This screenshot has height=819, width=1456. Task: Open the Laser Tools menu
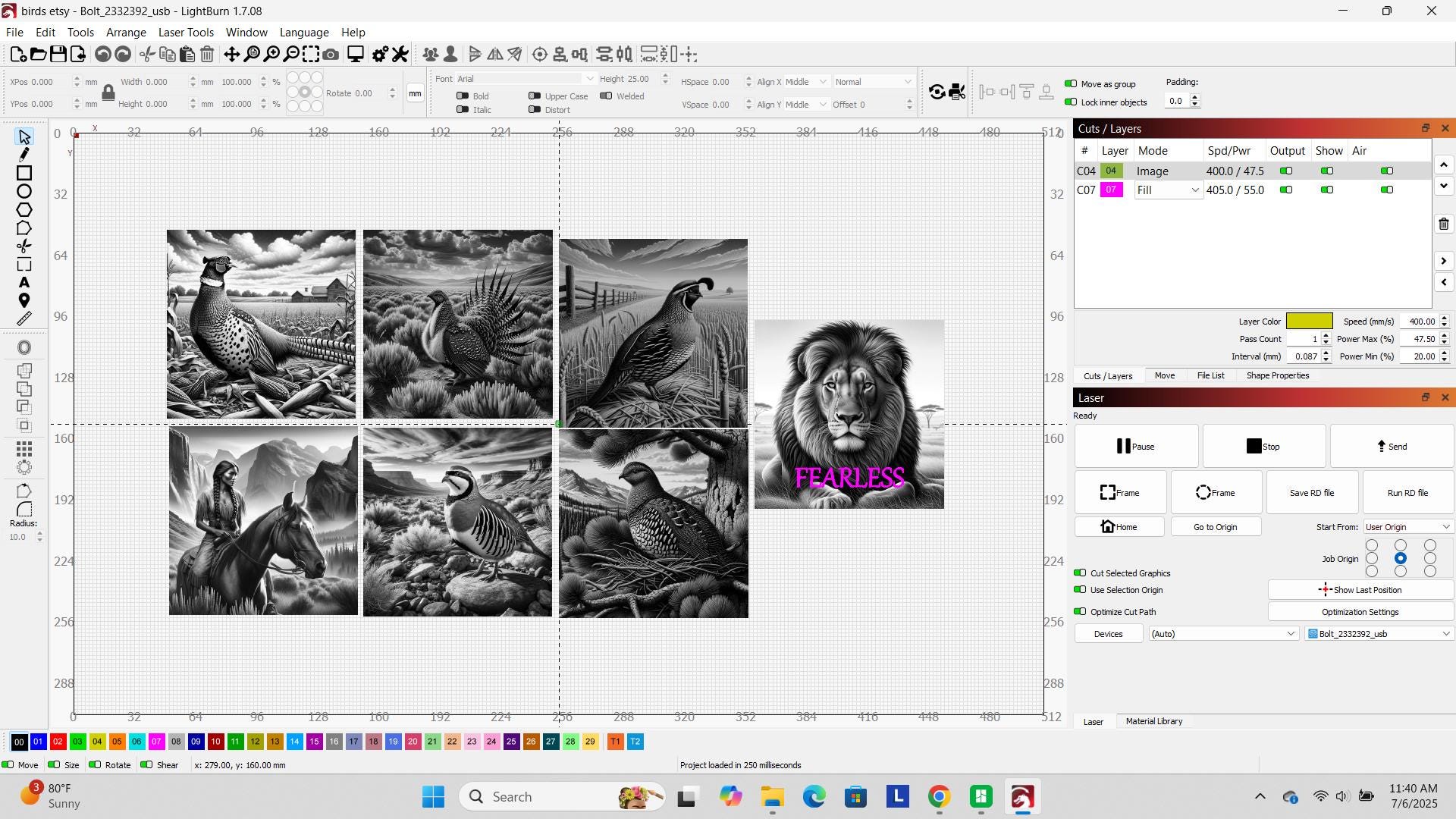[x=186, y=33]
